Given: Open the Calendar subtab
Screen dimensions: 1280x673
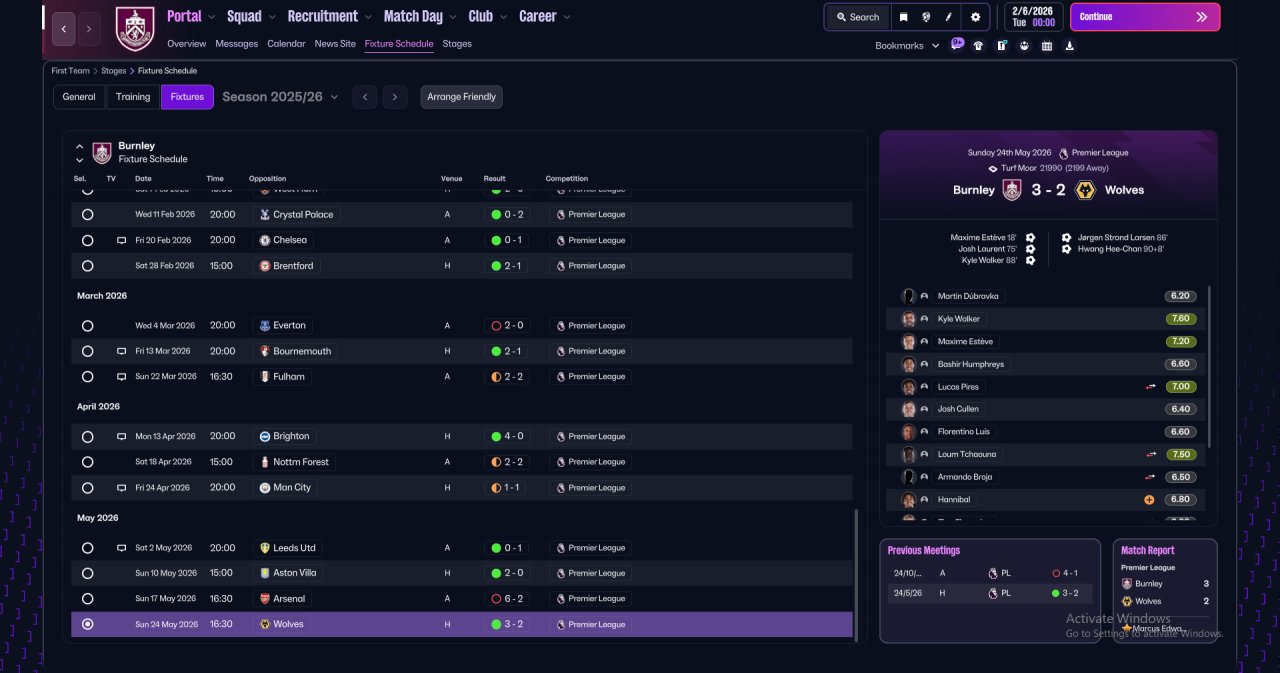Looking at the screenshot, I should click(287, 44).
